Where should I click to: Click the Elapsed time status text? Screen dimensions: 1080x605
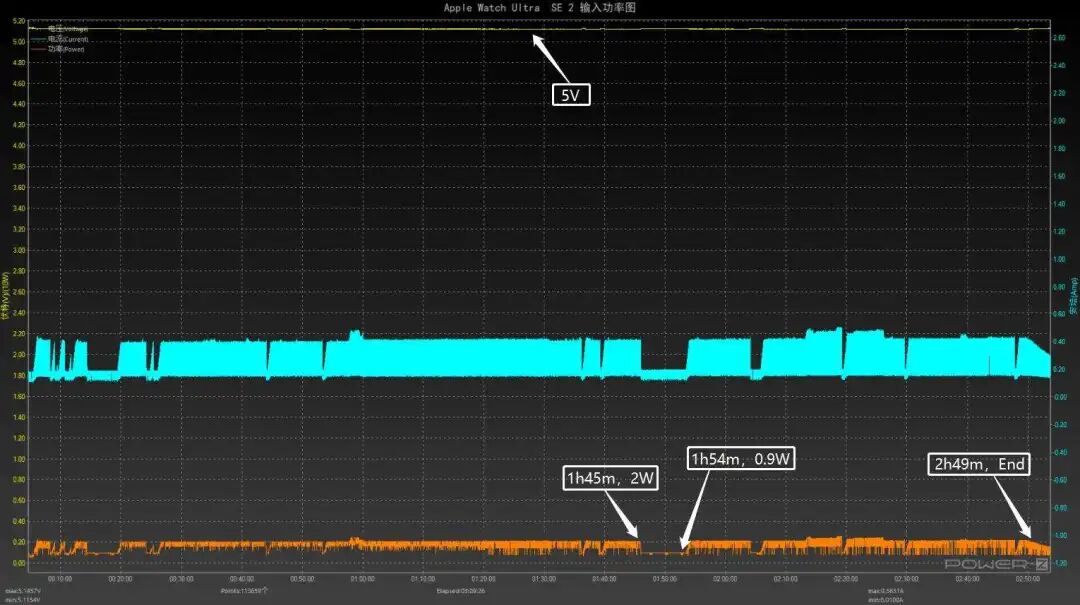pyautogui.click(x=461, y=591)
